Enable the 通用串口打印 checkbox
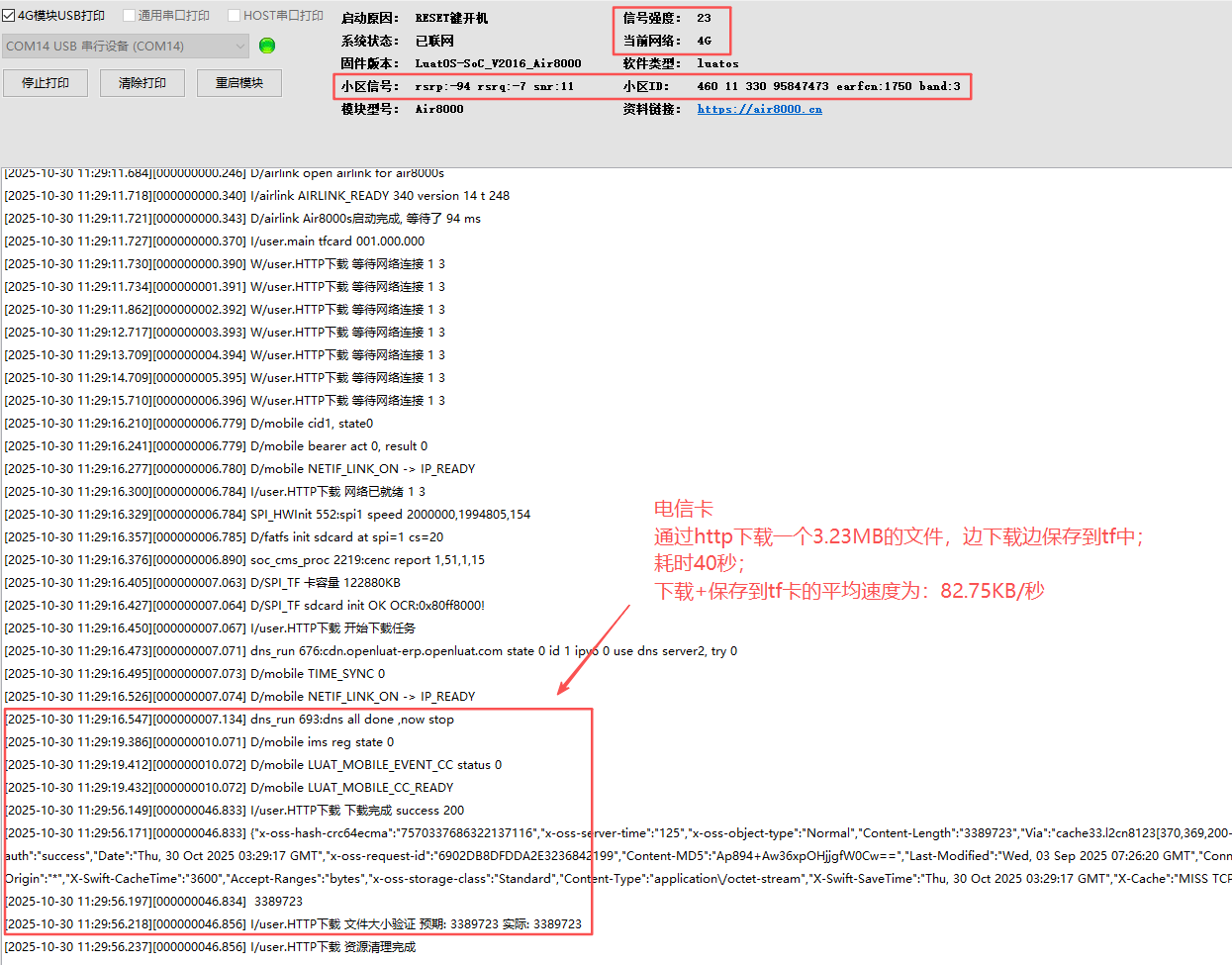 (129, 16)
